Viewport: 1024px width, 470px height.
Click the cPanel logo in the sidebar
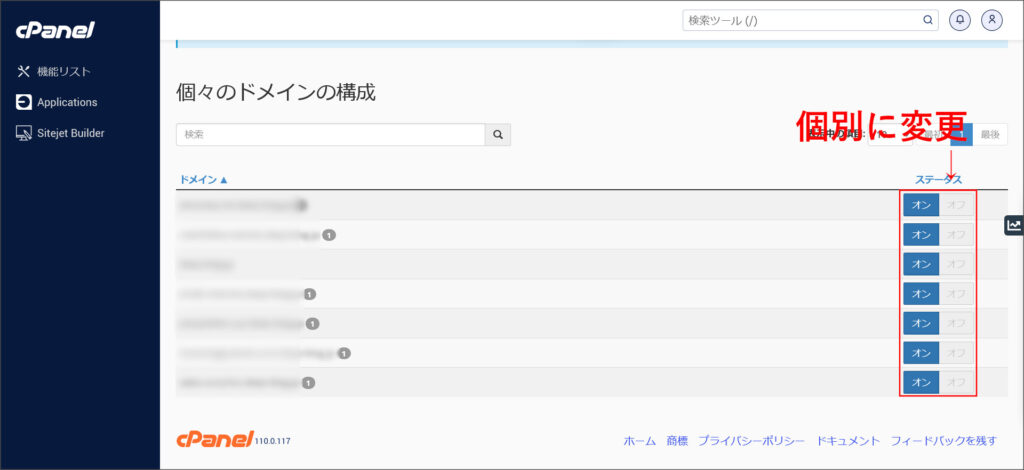56,30
